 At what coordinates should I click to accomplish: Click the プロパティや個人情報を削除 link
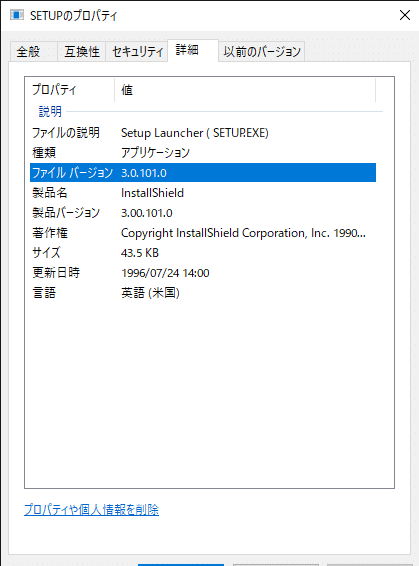click(x=91, y=510)
